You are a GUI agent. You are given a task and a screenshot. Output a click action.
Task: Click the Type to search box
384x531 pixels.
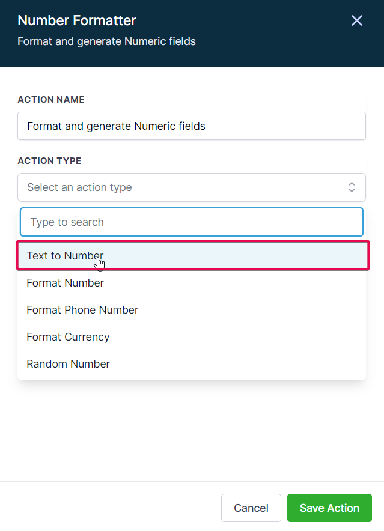pyautogui.click(x=192, y=222)
